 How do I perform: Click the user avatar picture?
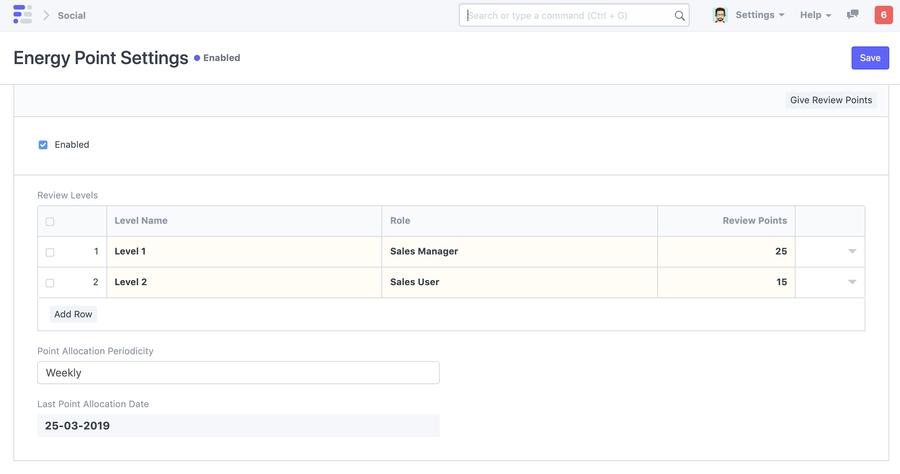click(x=720, y=15)
